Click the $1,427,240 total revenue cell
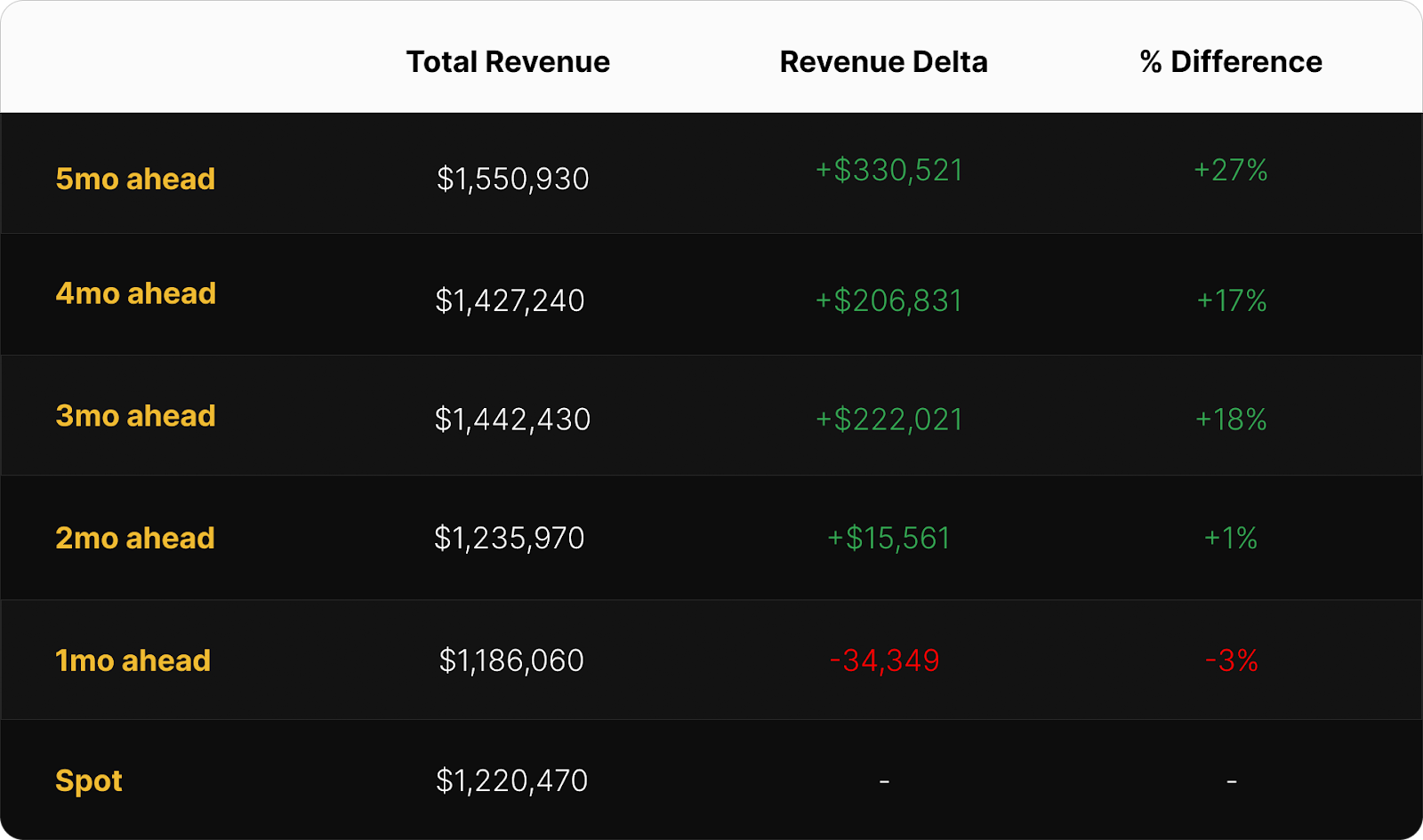The height and width of the screenshot is (840, 1423). [x=510, y=301]
